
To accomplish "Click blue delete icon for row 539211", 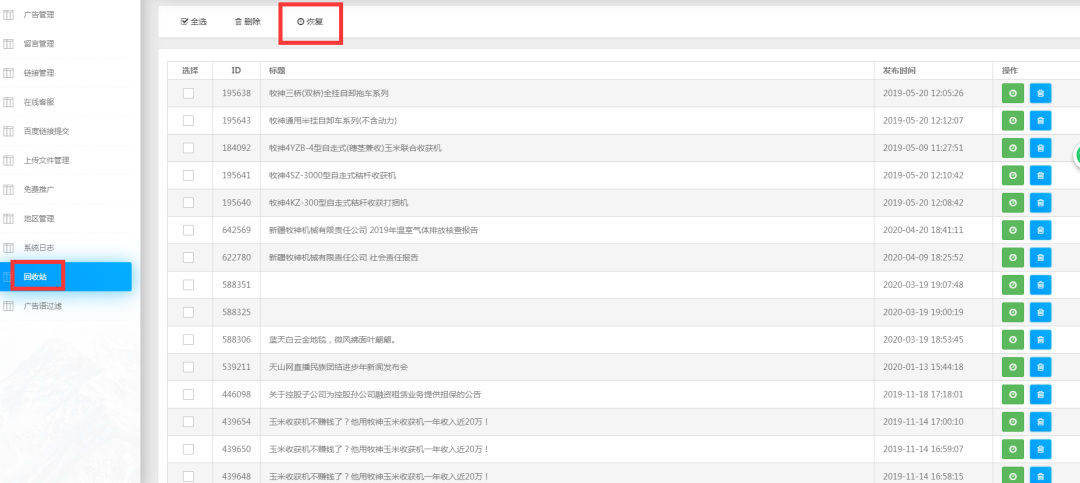I will point(1040,367).
